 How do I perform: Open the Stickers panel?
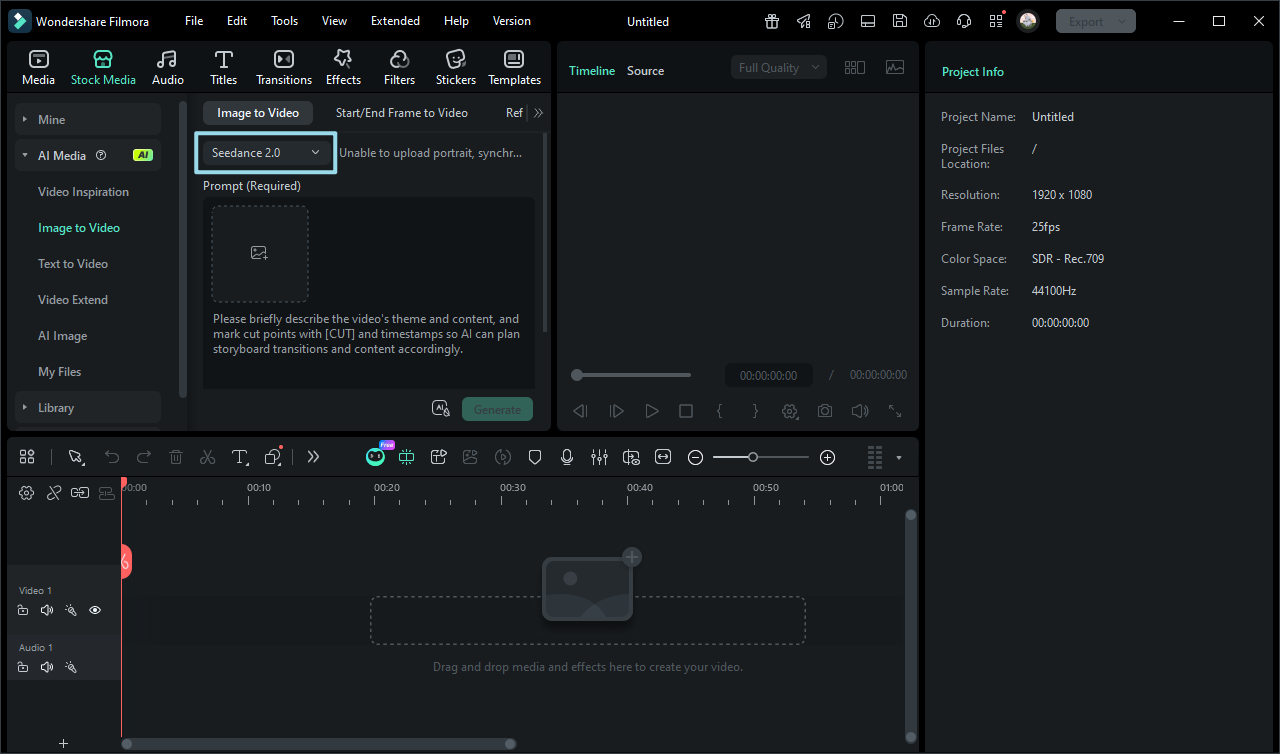(455, 66)
